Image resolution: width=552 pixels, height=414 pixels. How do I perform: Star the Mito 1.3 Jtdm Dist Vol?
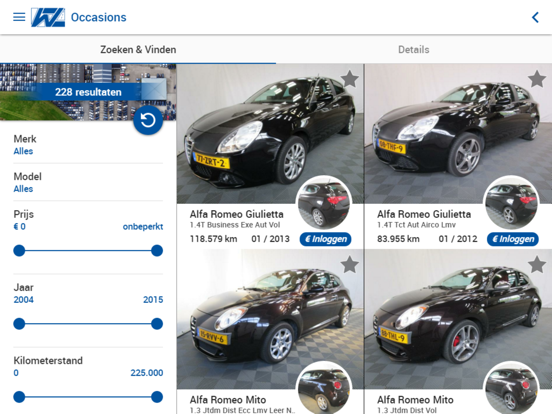(537, 264)
